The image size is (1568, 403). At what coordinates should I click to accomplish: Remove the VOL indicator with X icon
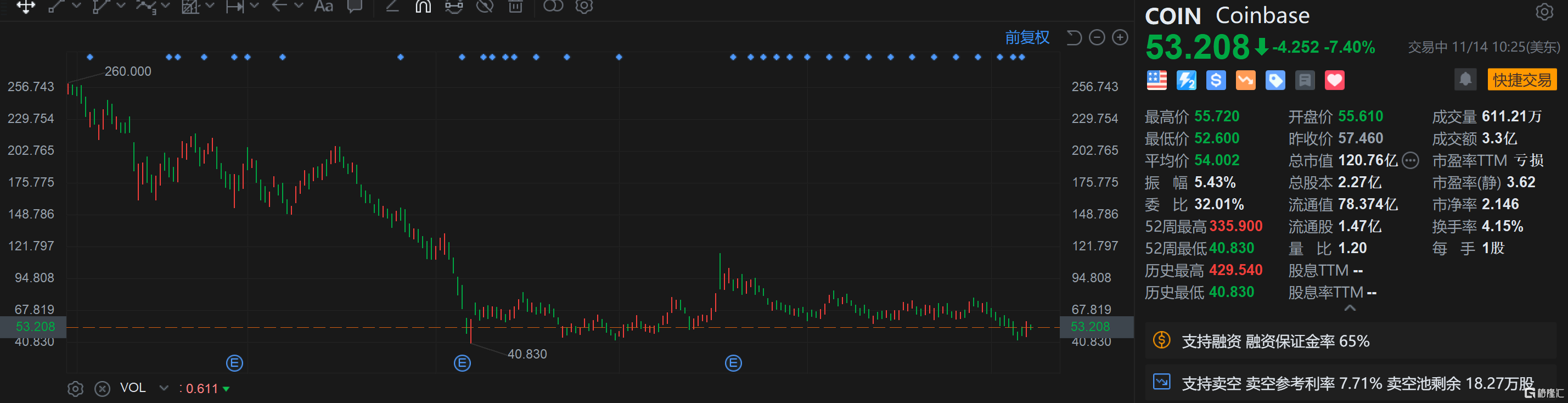coord(102,388)
